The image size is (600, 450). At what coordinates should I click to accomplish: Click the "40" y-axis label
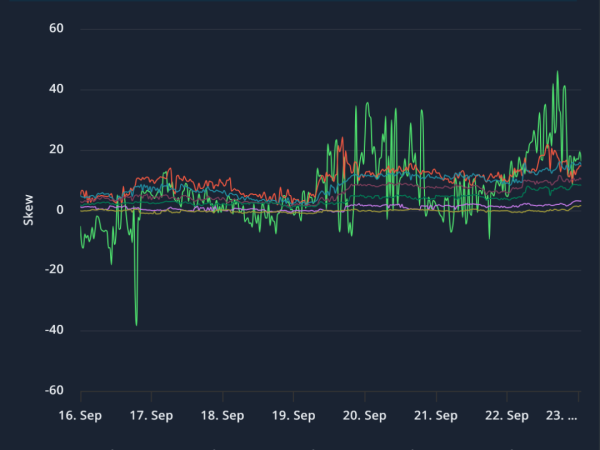tap(56, 89)
